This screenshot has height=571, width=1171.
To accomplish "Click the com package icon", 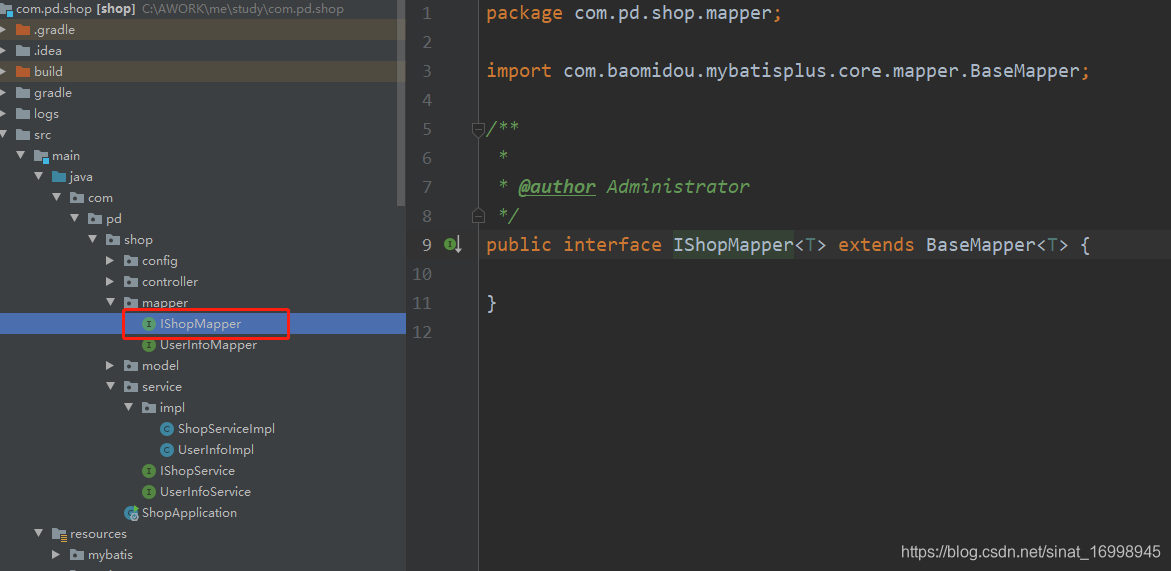I will 77,198.
